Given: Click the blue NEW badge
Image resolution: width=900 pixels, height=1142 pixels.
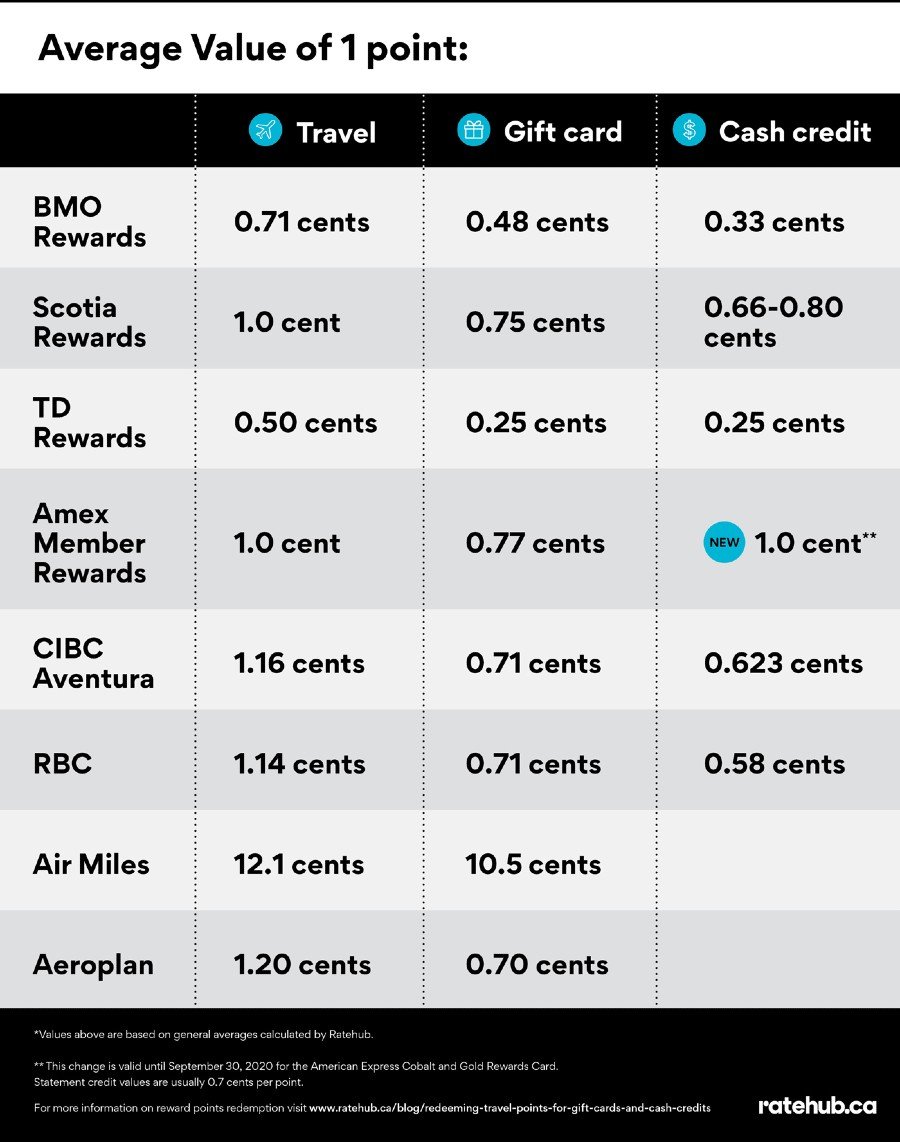Looking at the screenshot, I should pos(724,543).
